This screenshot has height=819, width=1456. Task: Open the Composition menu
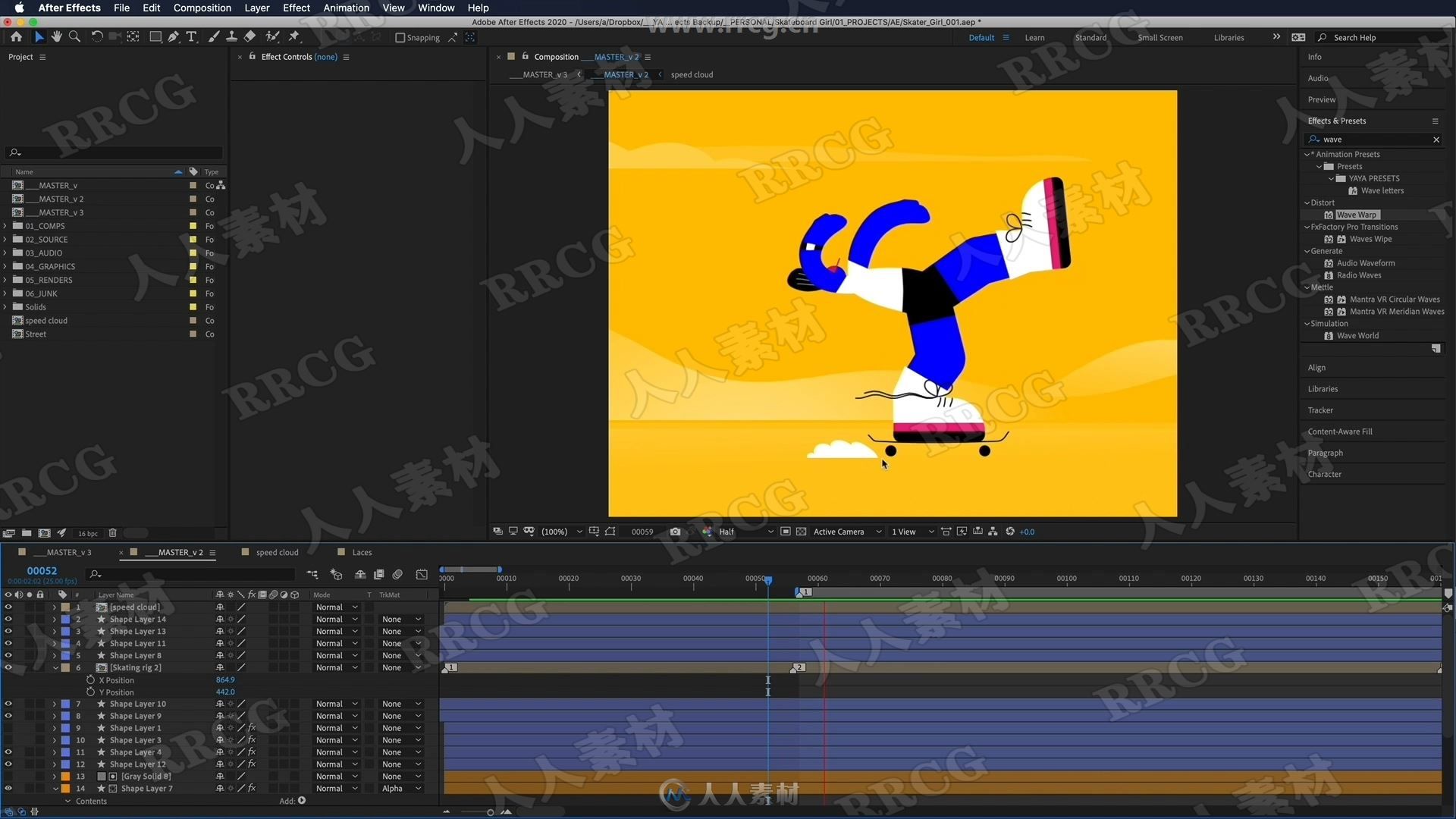point(202,8)
